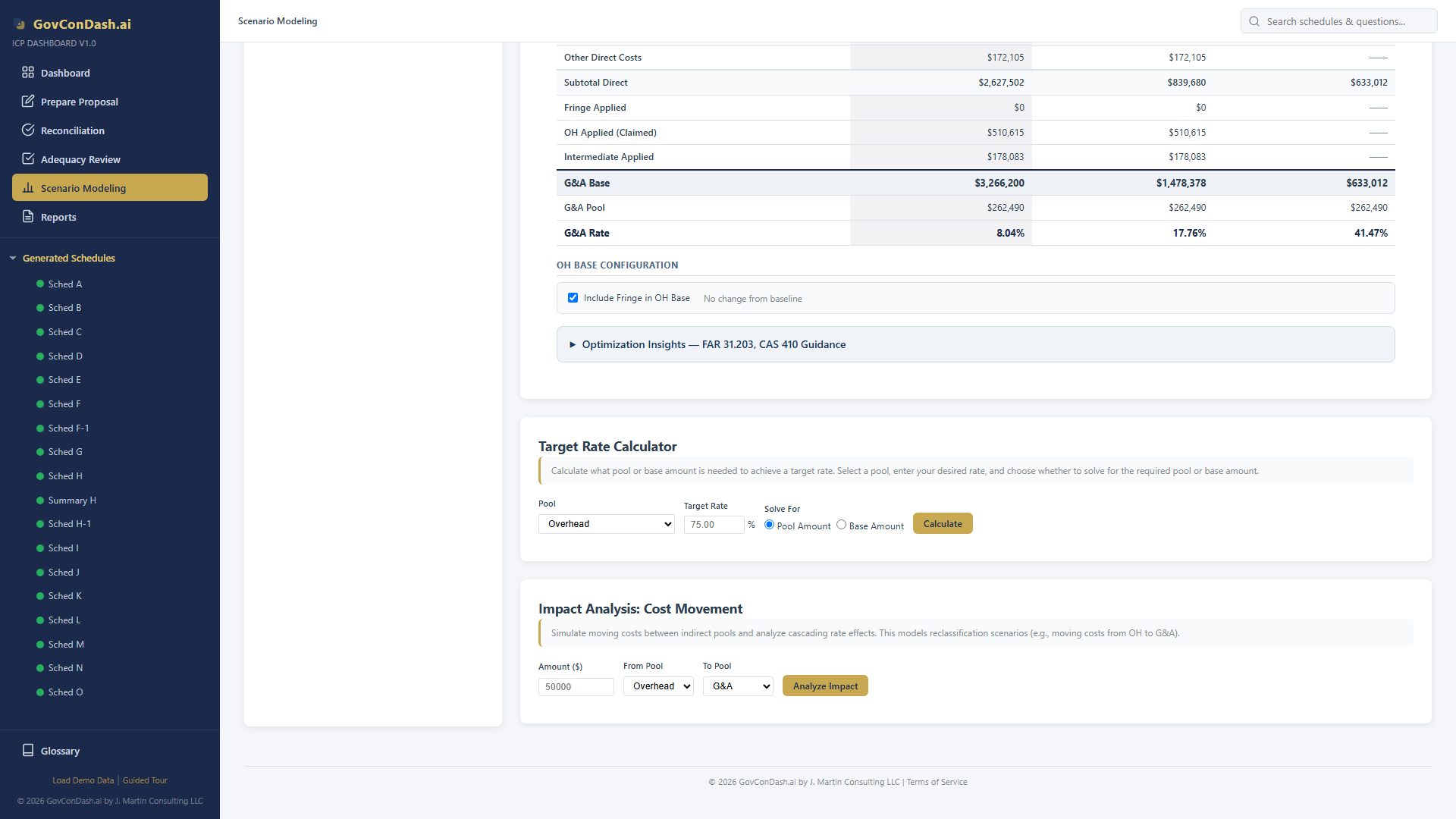
Task: Open the Pool dropdown showing Overhead
Action: click(606, 524)
